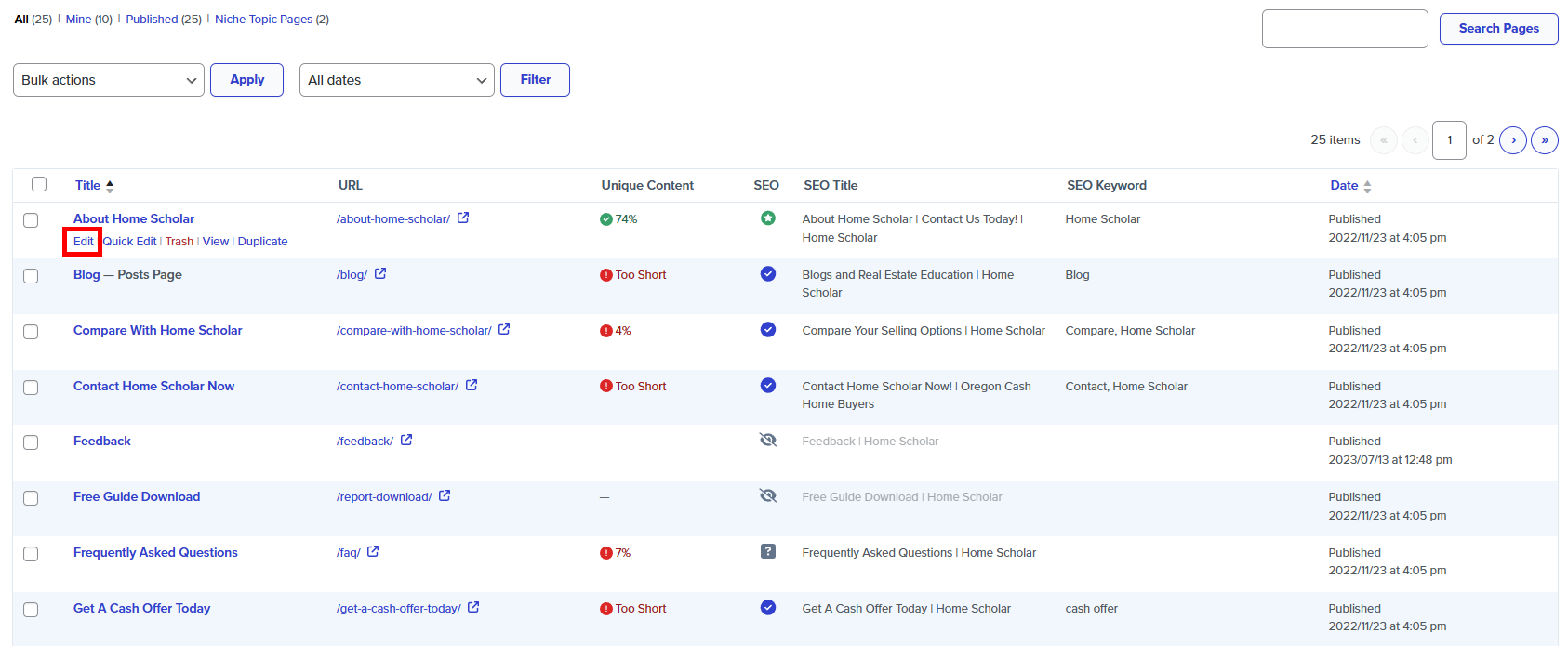Open Quick Edit for About Home Scholar
This screenshot has height=646, width=1568.
point(129,242)
